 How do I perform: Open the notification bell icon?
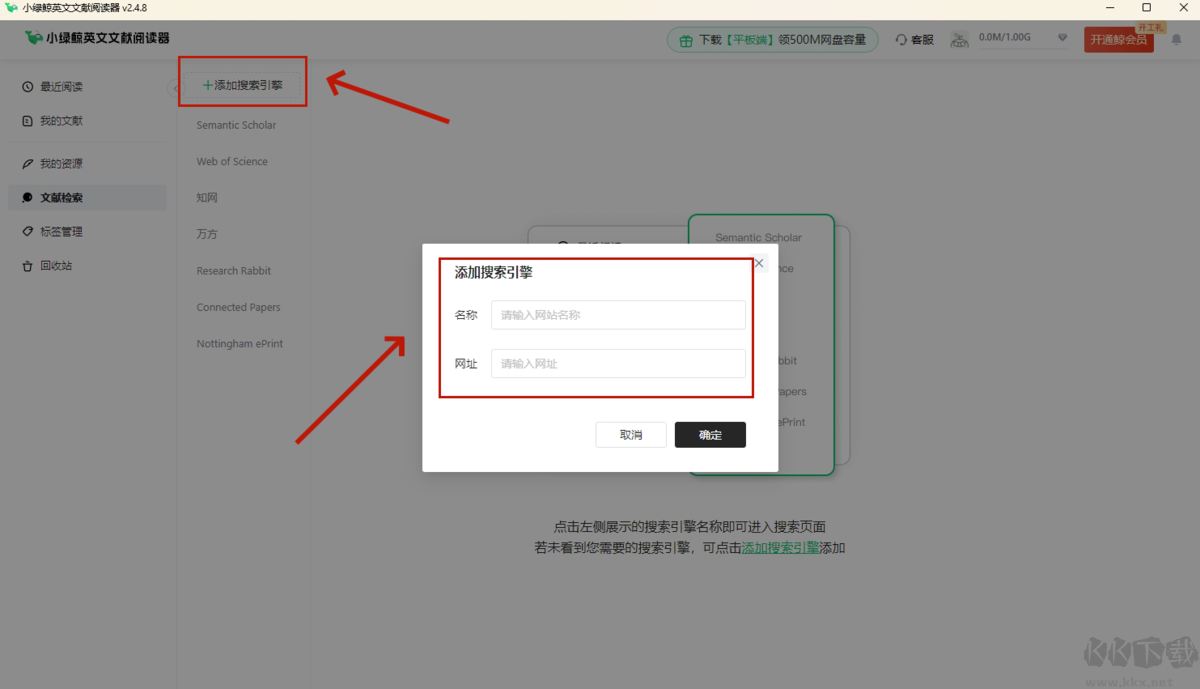1177,39
